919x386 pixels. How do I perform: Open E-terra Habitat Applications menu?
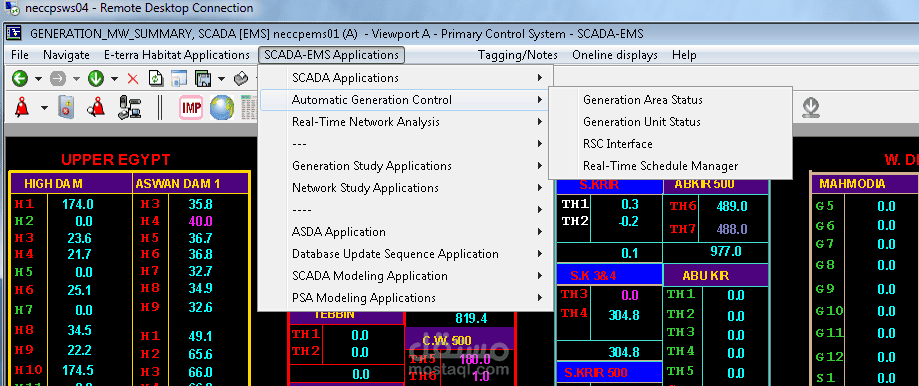pyautogui.click(x=176, y=55)
